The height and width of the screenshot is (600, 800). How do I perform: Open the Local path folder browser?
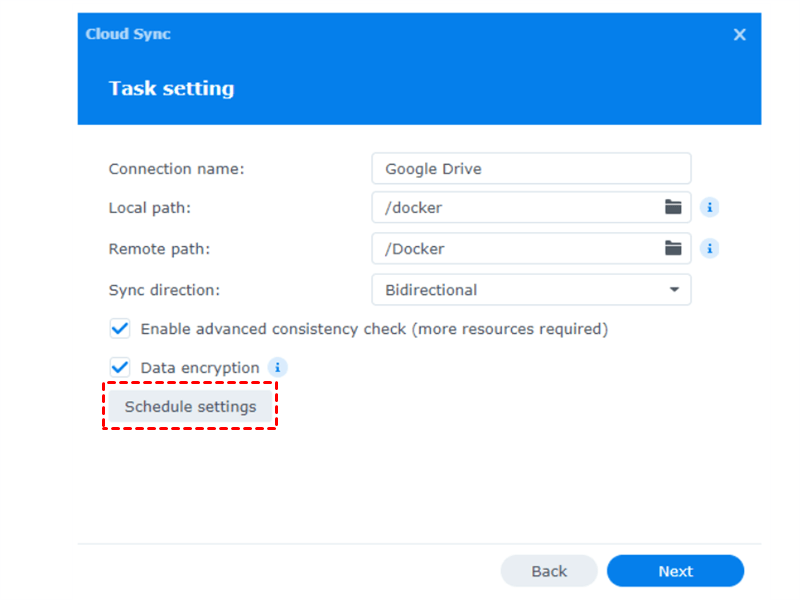673,208
